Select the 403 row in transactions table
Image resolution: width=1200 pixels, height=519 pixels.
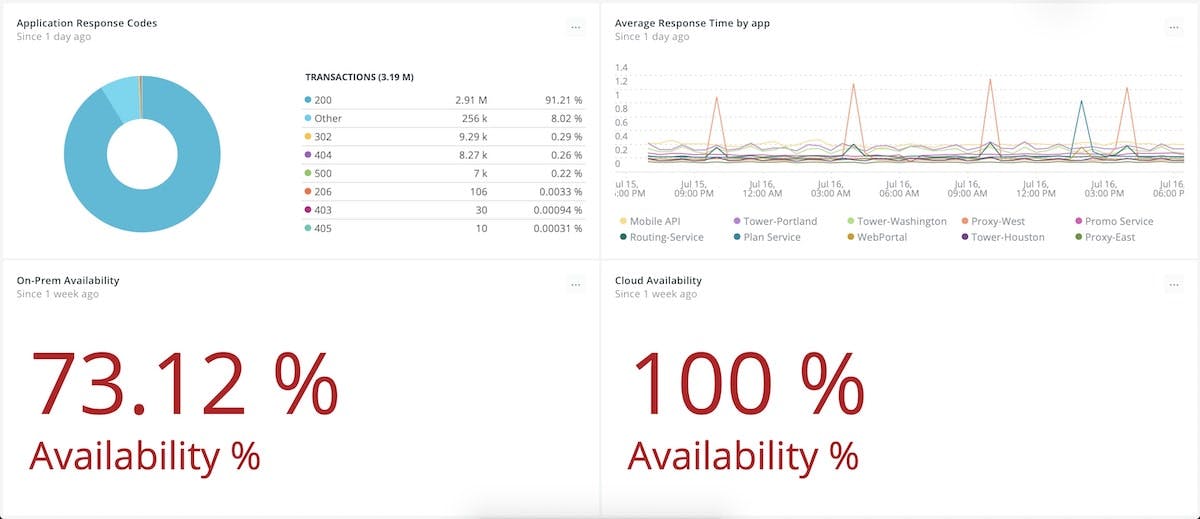444,210
